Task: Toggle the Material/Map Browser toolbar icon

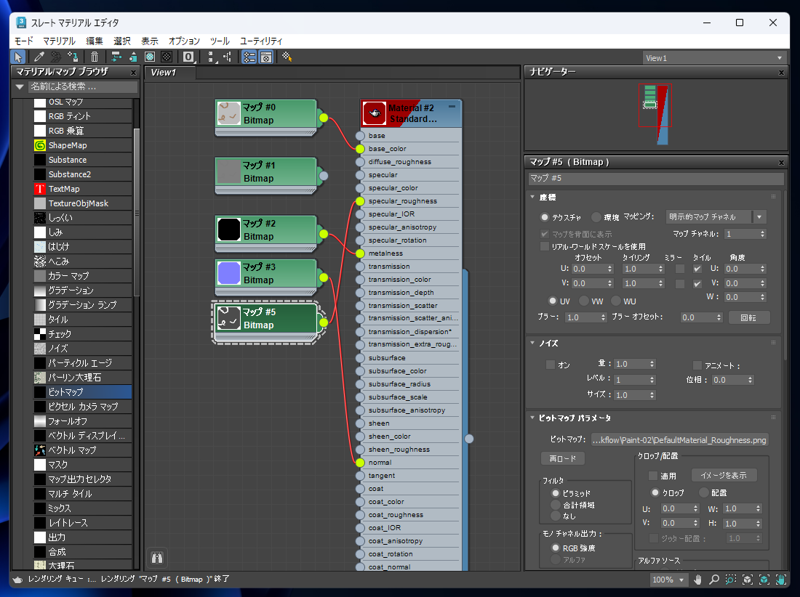Action: pyautogui.click(x=249, y=57)
